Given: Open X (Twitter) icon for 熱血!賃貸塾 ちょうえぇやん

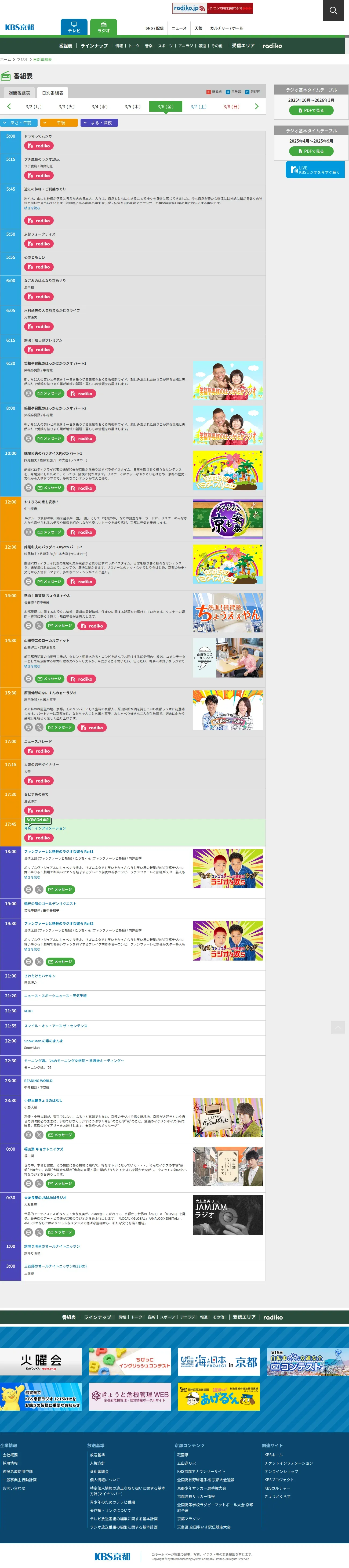Looking at the screenshot, I should (39, 626).
